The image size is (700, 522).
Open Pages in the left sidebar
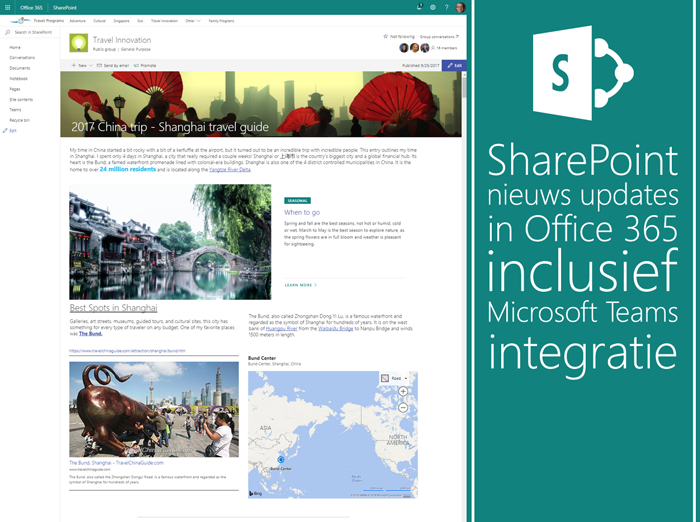click(x=15, y=89)
